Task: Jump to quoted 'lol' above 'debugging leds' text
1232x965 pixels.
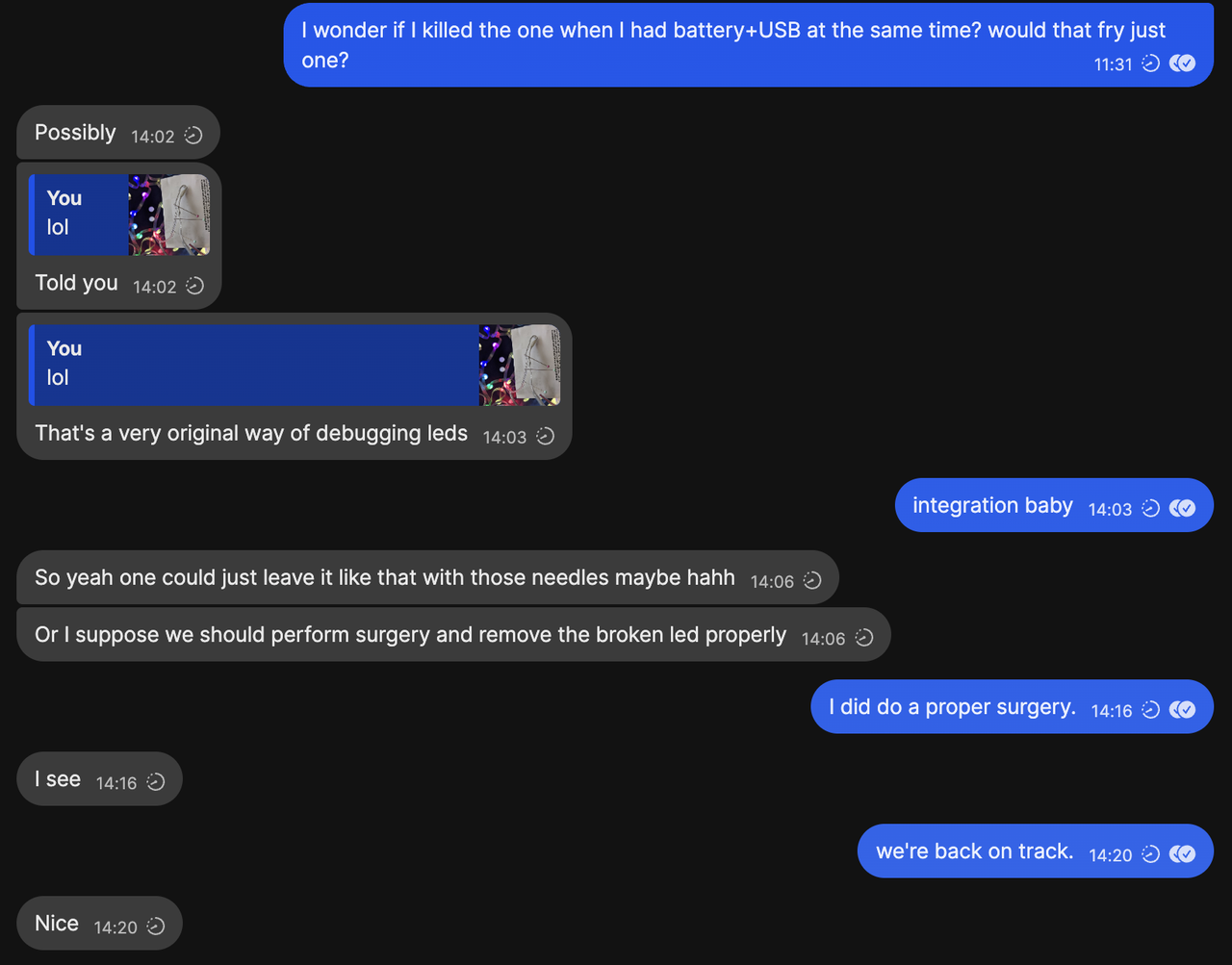Action: [x=254, y=365]
